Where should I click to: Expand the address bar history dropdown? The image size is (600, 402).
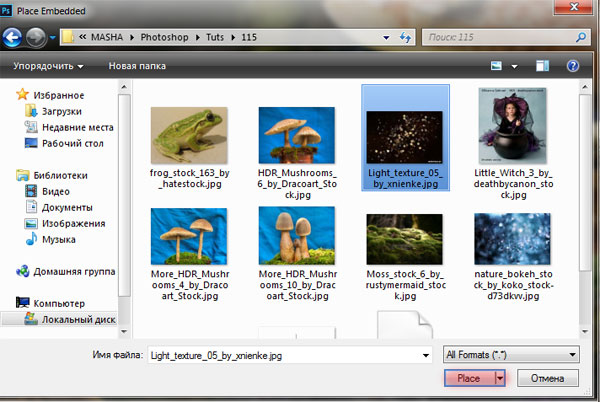[386, 37]
